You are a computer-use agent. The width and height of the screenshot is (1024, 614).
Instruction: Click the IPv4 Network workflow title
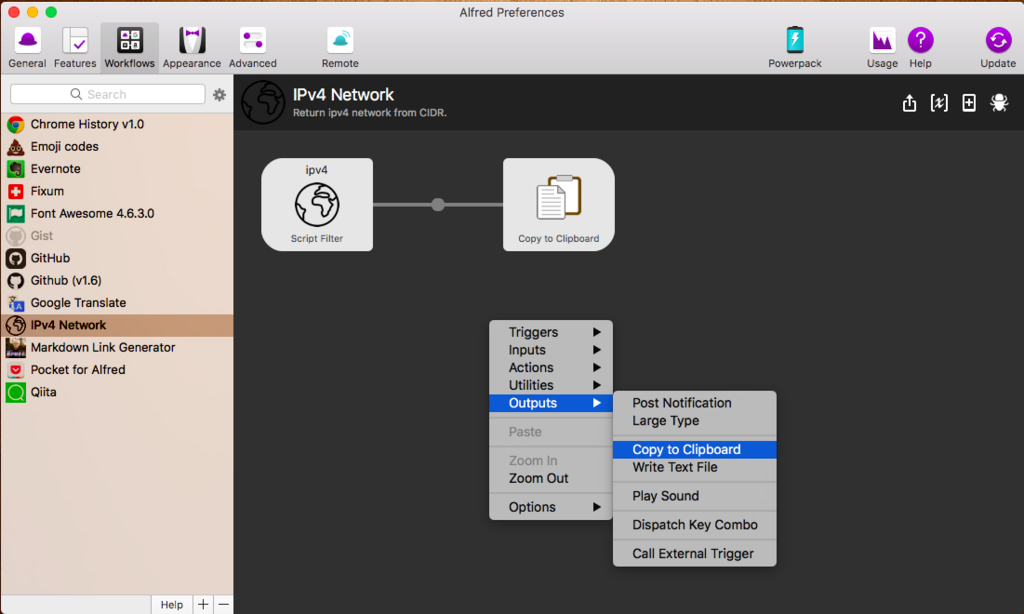coord(344,95)
